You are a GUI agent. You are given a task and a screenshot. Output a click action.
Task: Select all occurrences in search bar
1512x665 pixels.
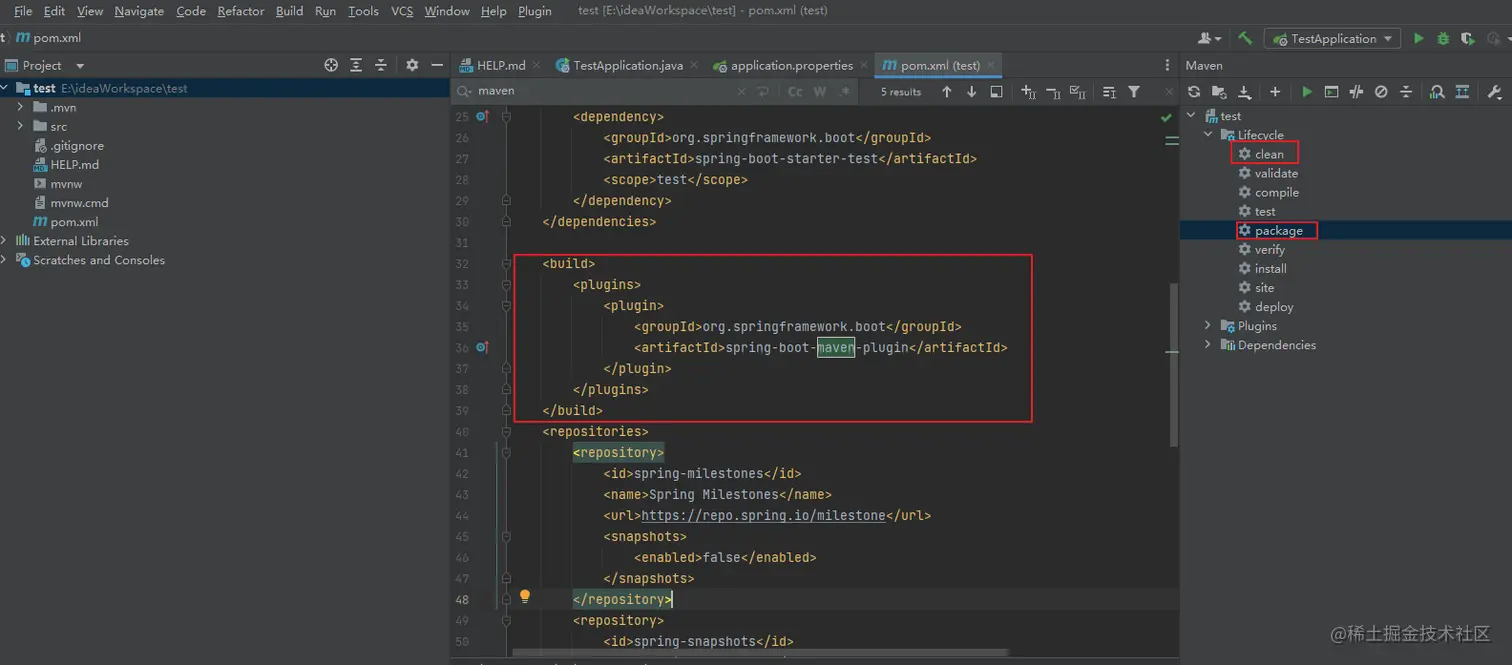1077,91
